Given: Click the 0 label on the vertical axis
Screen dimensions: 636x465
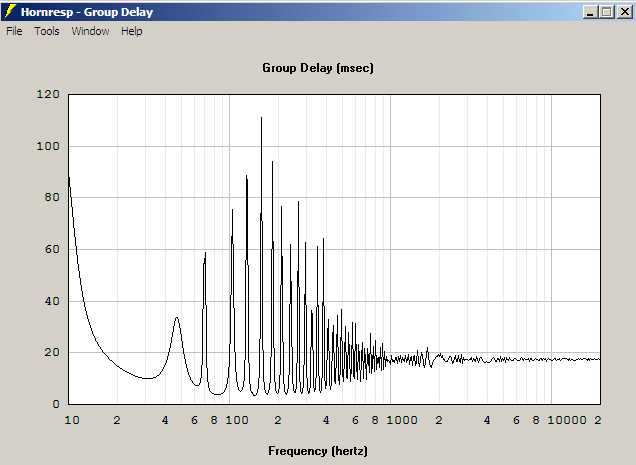Looking at the screenshot, I should pyautogui.click(x=56, y=404).
